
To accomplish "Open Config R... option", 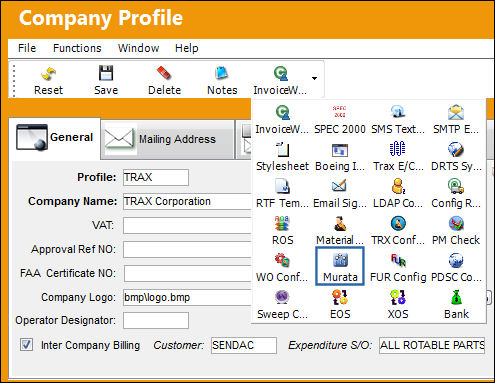I will tap(456, 194).
